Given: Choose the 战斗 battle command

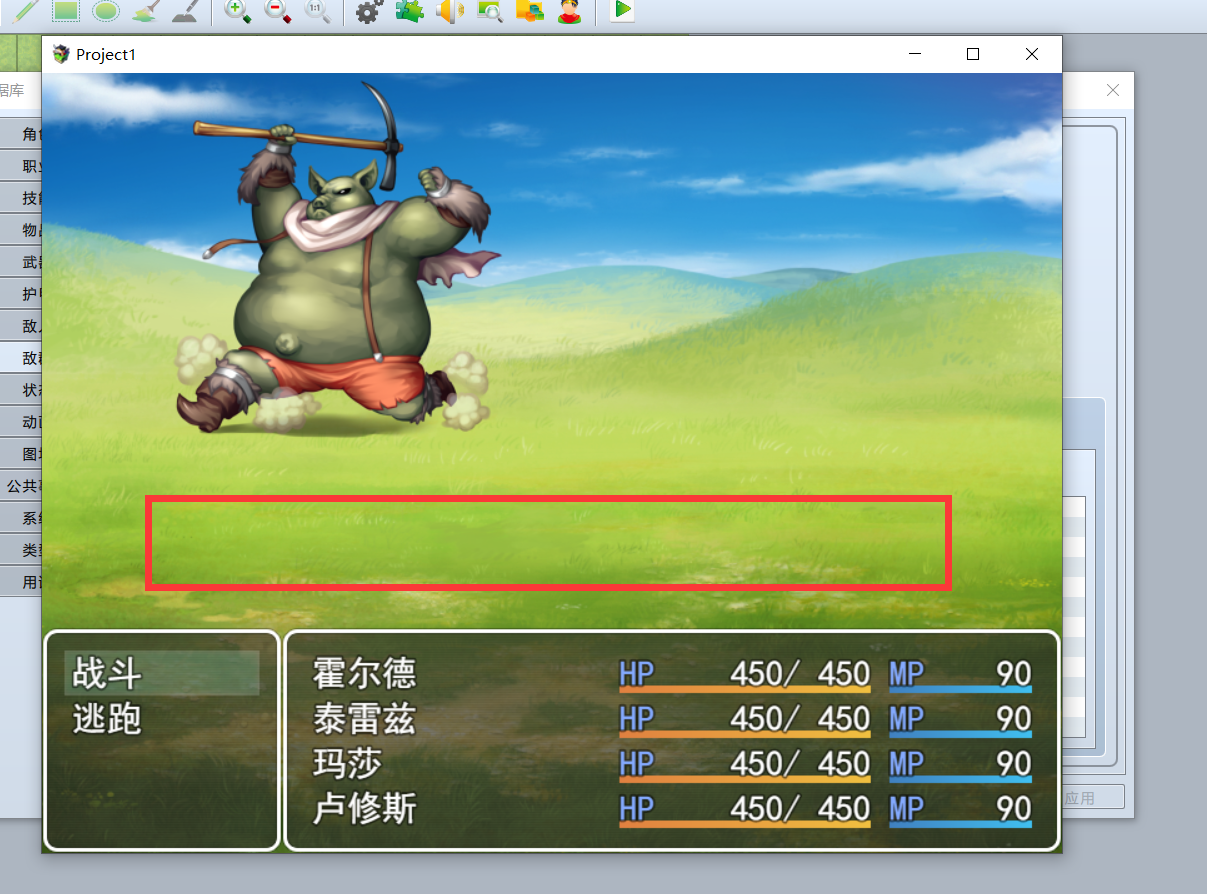Looking at the screenshot, I should click(x=162, y=674).
